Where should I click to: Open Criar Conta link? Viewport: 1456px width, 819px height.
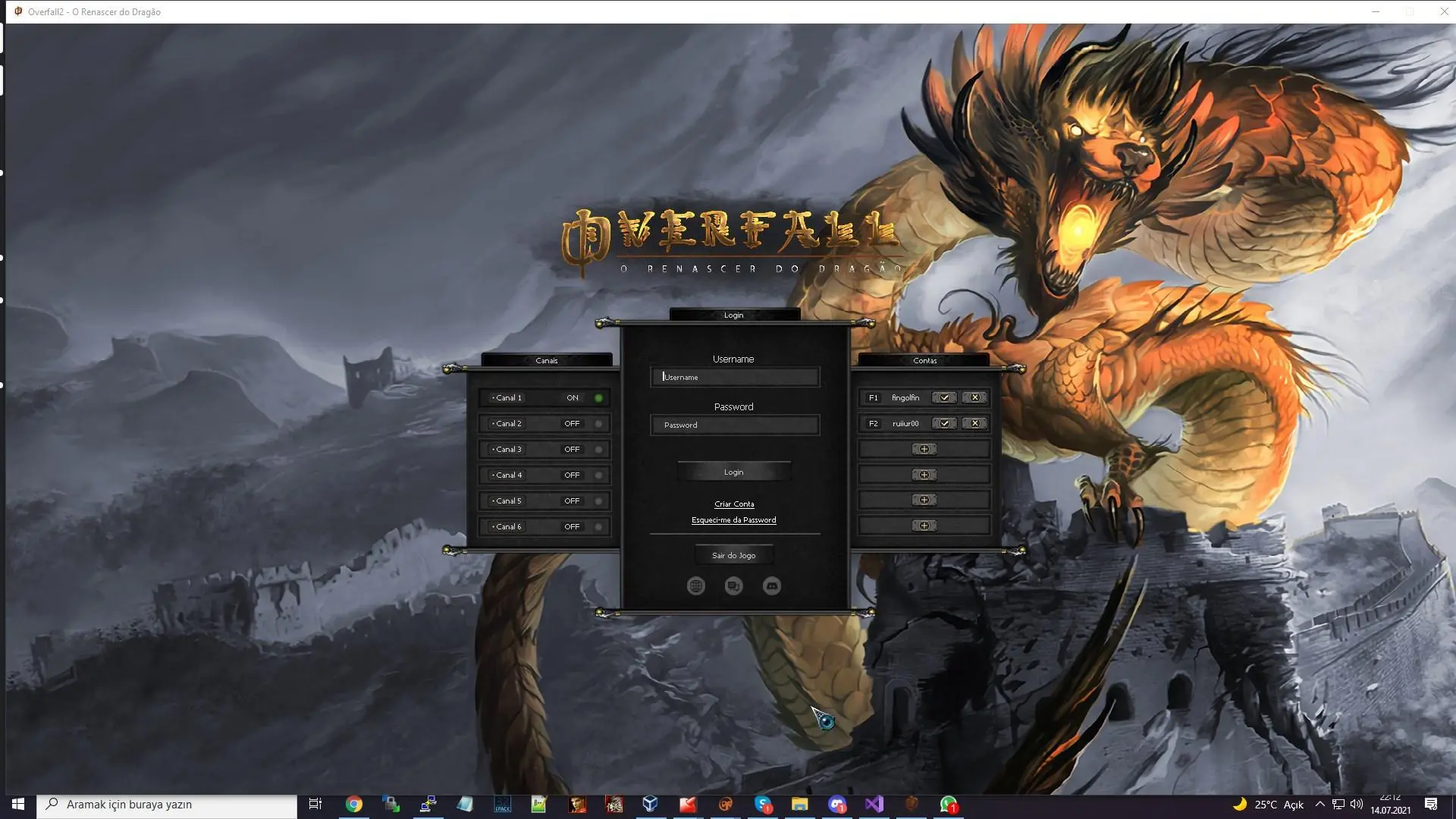(733, 504)
